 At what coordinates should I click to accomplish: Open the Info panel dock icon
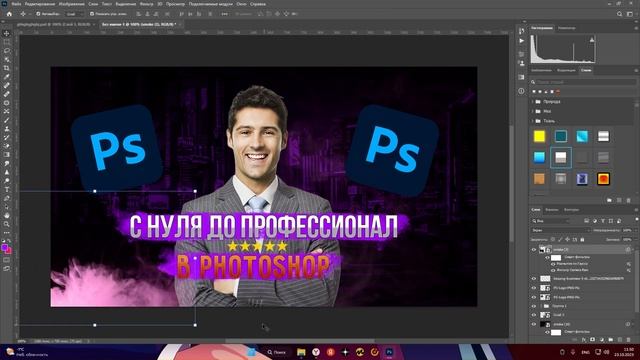pyautogui.click(x=521, y=91)
